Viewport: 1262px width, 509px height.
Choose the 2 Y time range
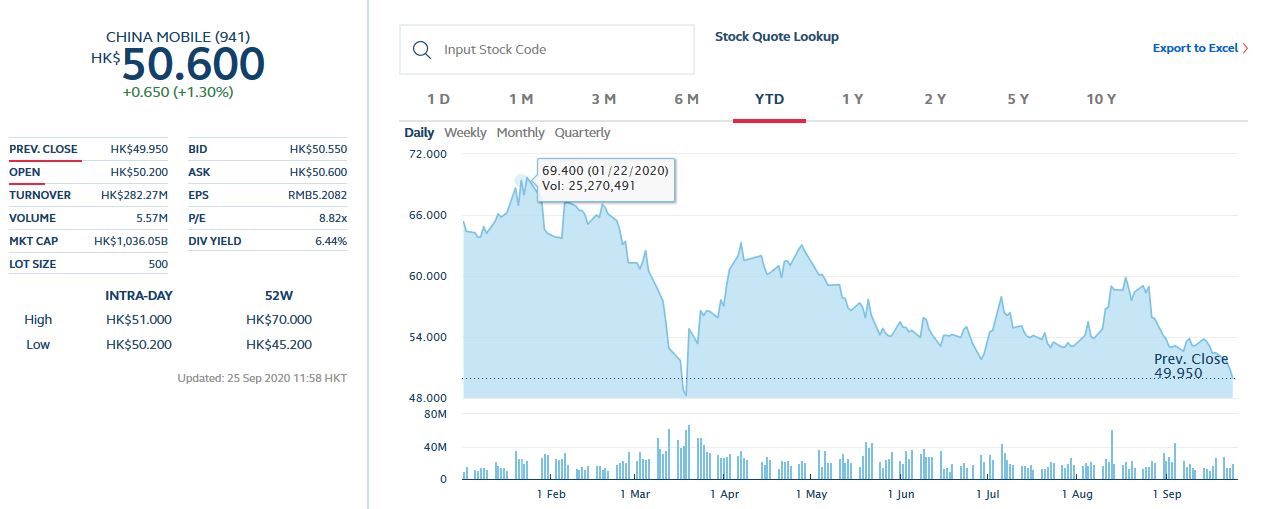click(935, 99)
